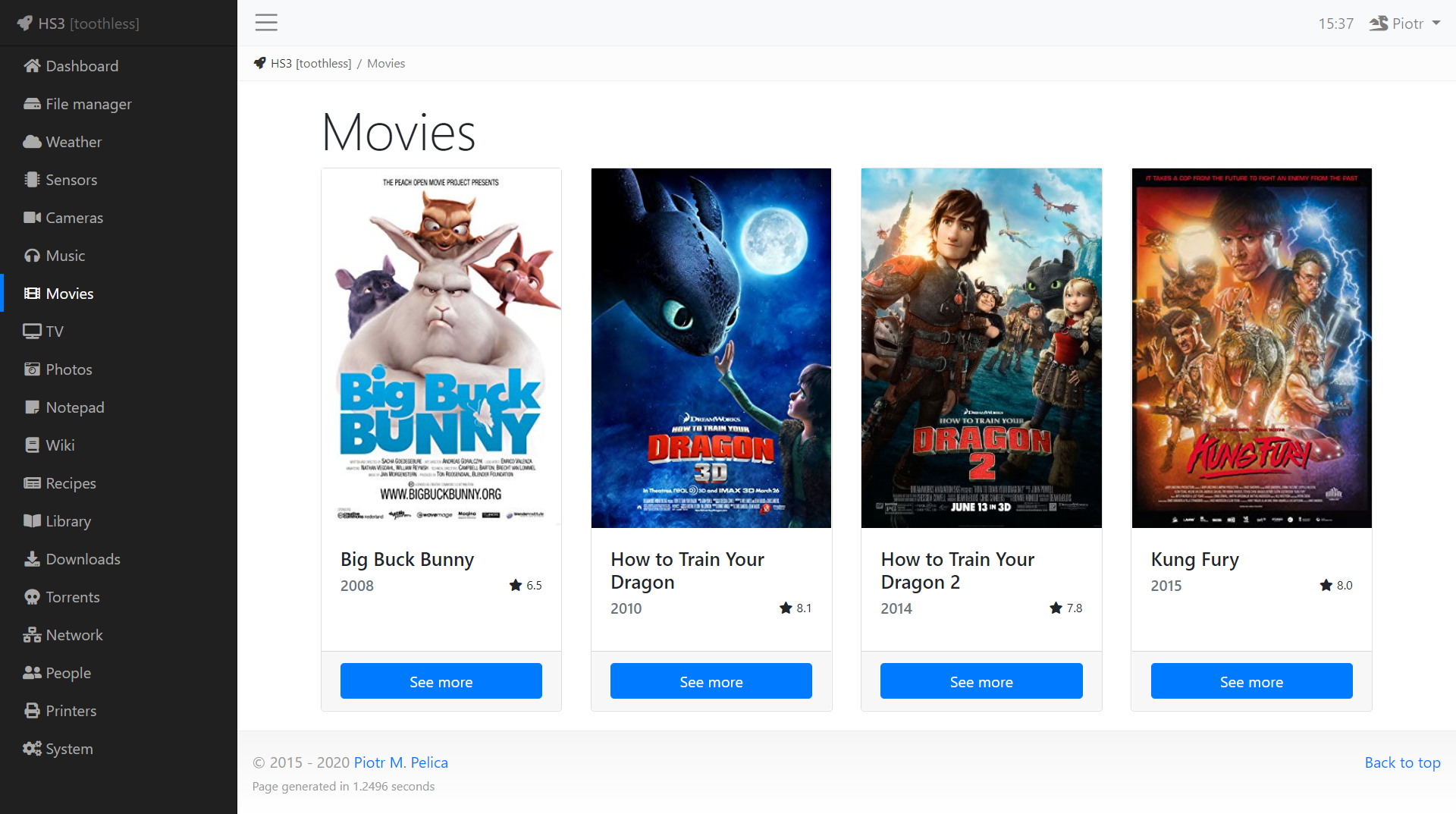
Task: Open Recipes in the sidebar
Action: pyautogui.click(x=71, y=483)
